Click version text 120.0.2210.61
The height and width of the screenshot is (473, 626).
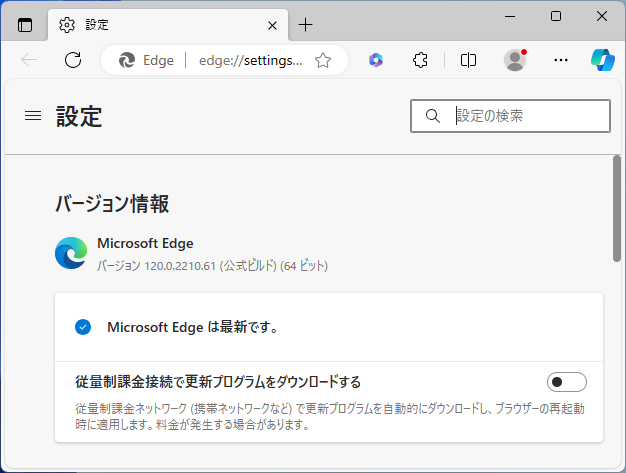(180, 266)
